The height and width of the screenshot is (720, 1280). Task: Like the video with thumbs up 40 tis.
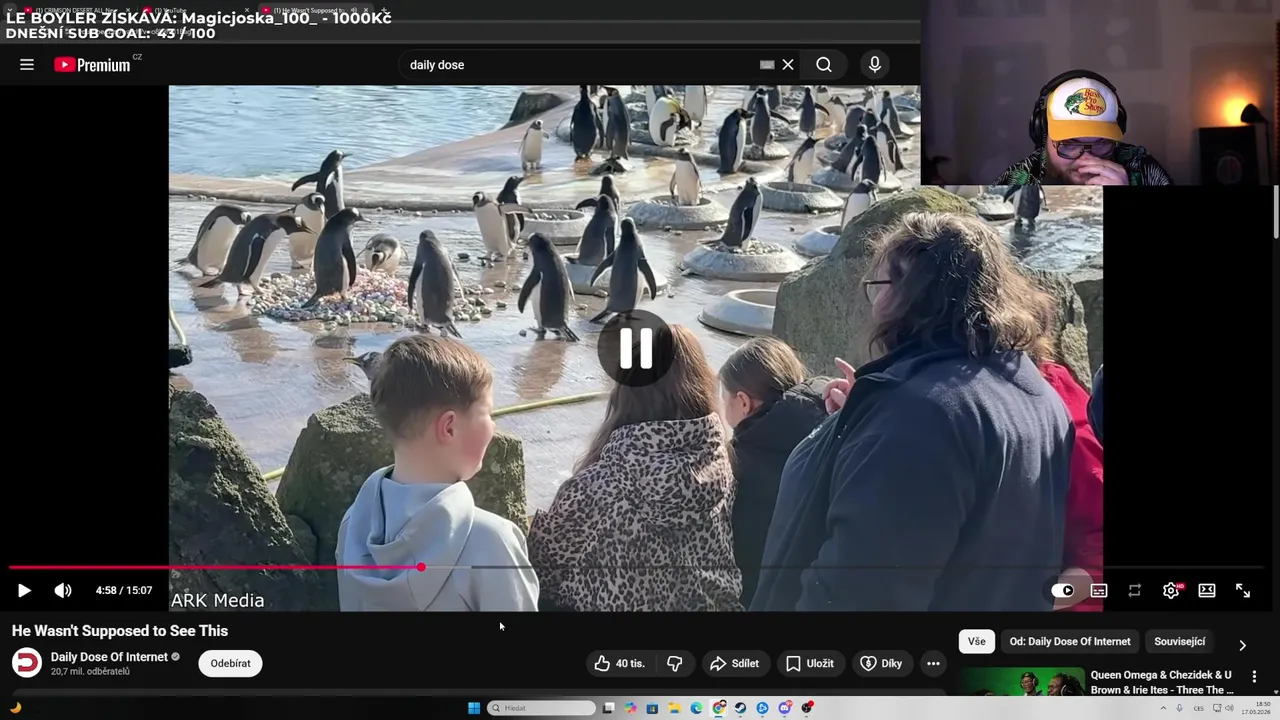620,663
